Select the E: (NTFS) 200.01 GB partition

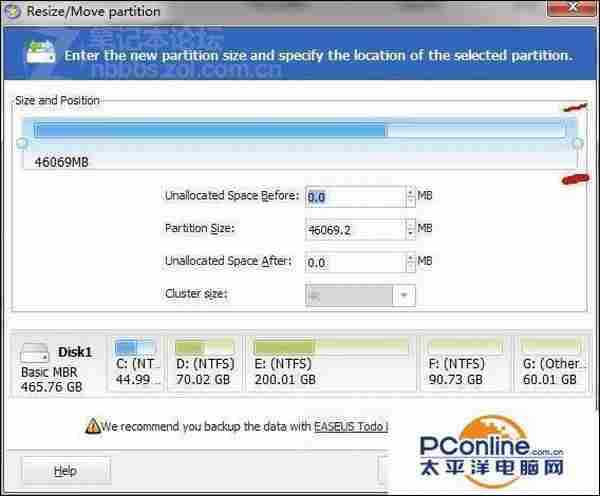coord(329,364)
